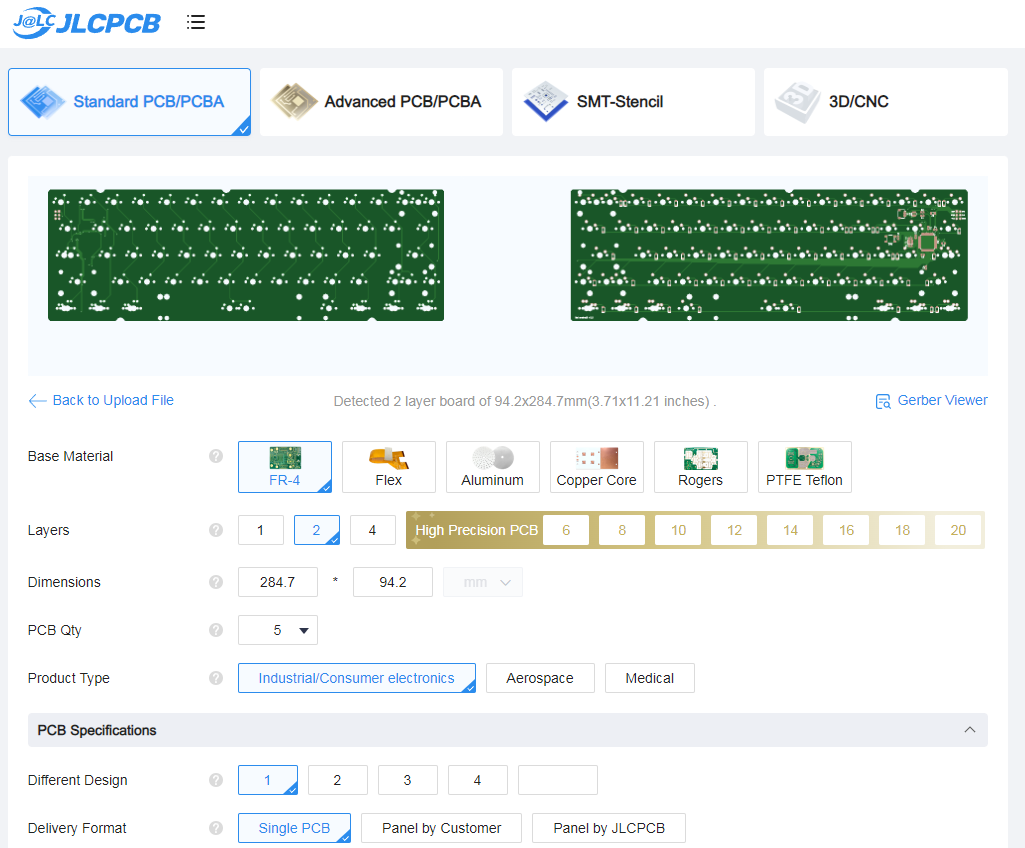Choose 16 layers High Precision PCB
Image resolution: width=1025 pixels, height=848 pixels.
point(847,530)
